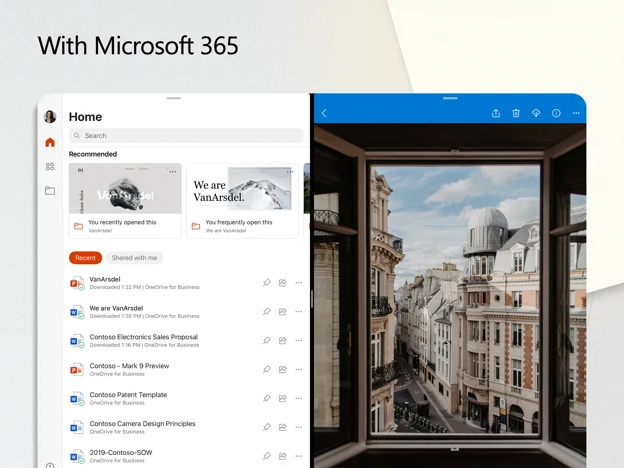This screenshot has height=468, width=624.
Task: Pin the VanArsdel file
Action: [x=267, y=283]
